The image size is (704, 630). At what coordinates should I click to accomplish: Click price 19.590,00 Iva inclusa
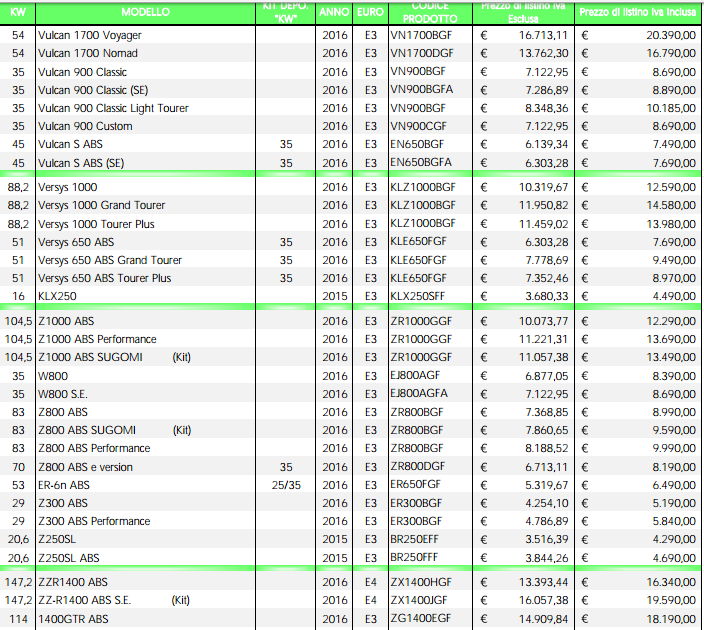click(x=671, y=600)
